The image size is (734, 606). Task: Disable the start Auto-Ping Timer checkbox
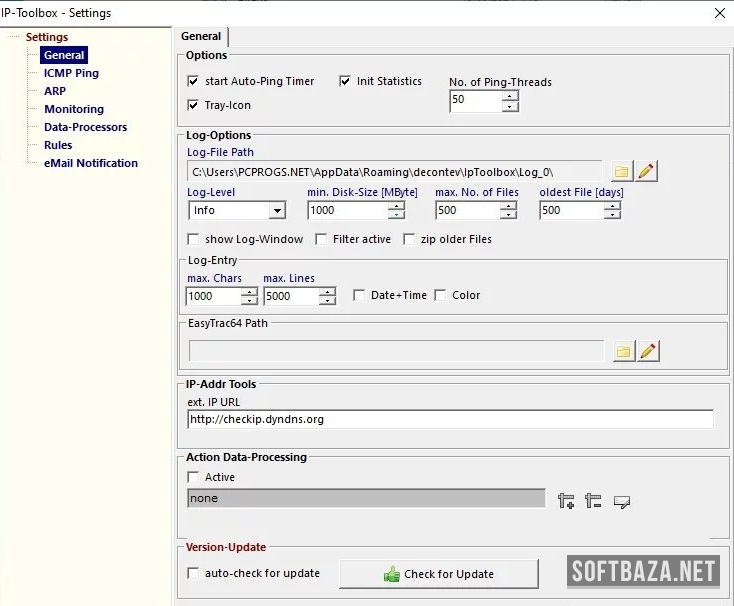click(x=194, y=82)
